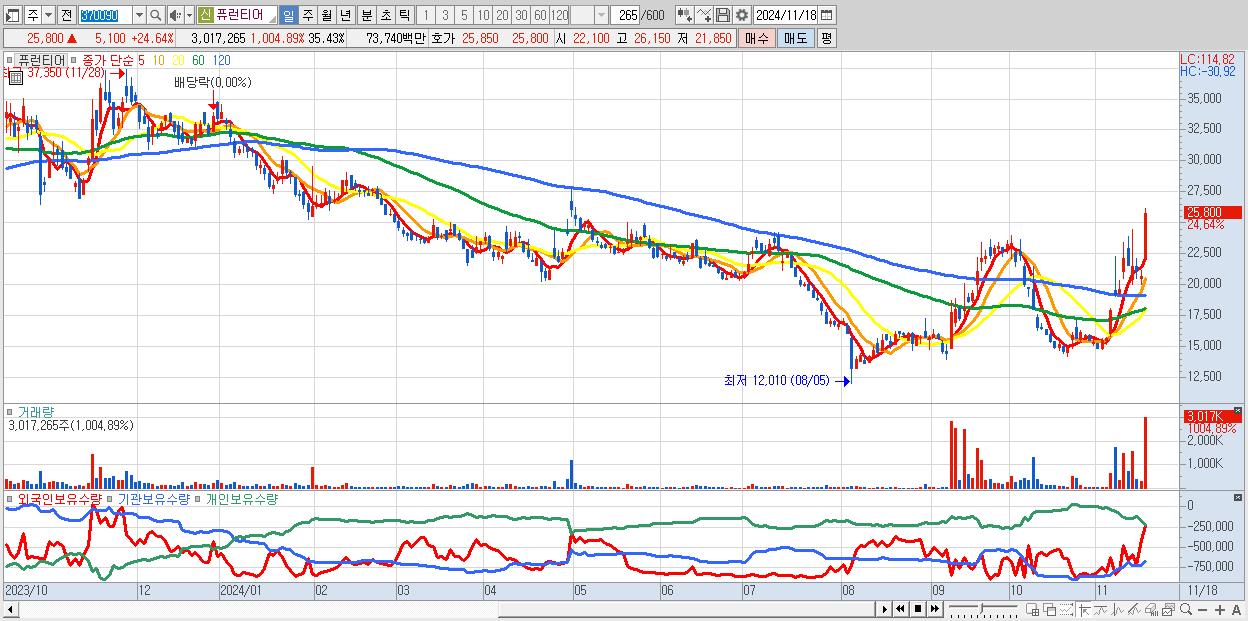This screenshot has height=621, width=1248.
Task: Toggle the panel layout icon at far left
Action: (13, 15)
